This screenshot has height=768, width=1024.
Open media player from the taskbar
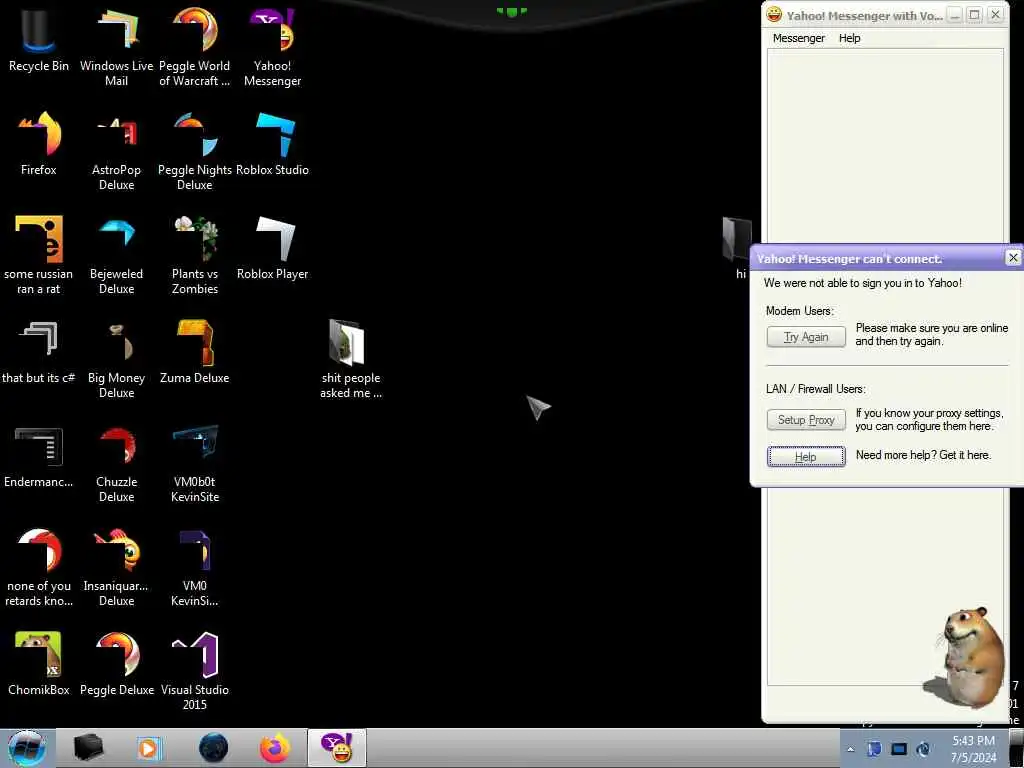tap(148, 748)
